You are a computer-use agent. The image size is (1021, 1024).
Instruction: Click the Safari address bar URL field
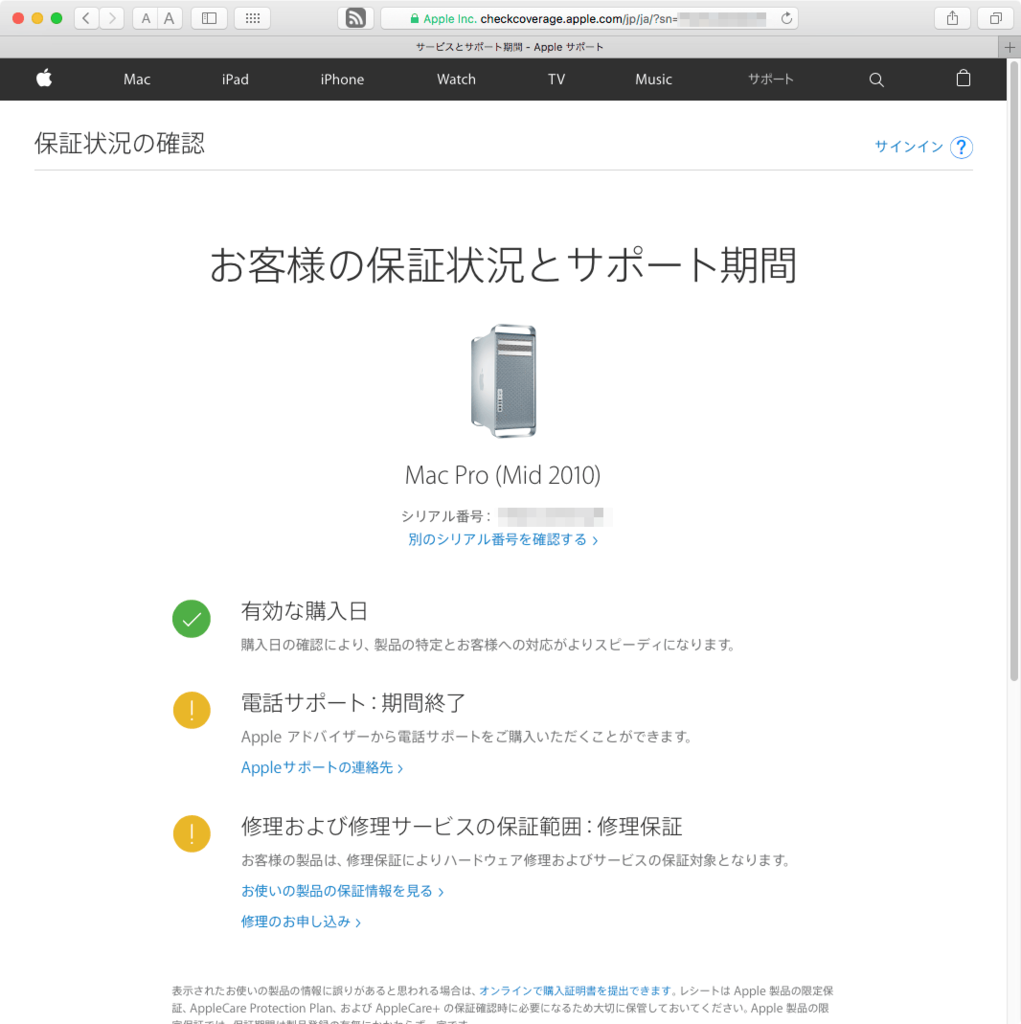(589, 18)
